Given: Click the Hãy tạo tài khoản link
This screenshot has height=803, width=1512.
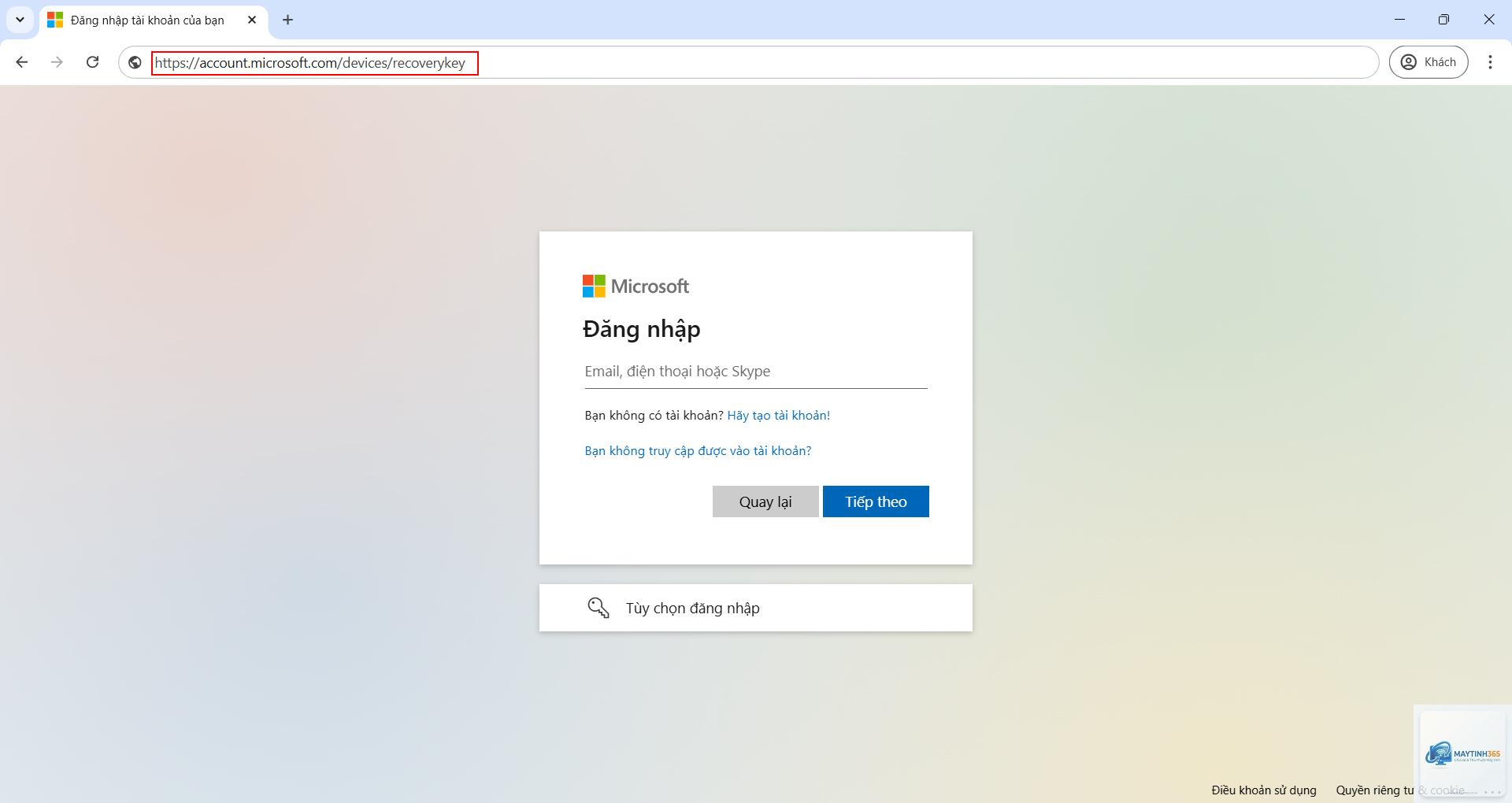Looking at the screenshot, I should coord(778,415).
